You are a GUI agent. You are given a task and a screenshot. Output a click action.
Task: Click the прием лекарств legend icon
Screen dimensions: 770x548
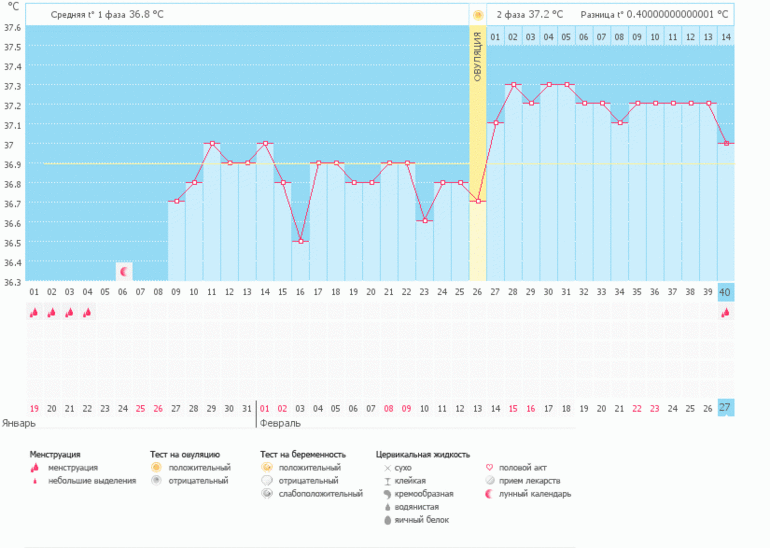click(x=489, y=480)
